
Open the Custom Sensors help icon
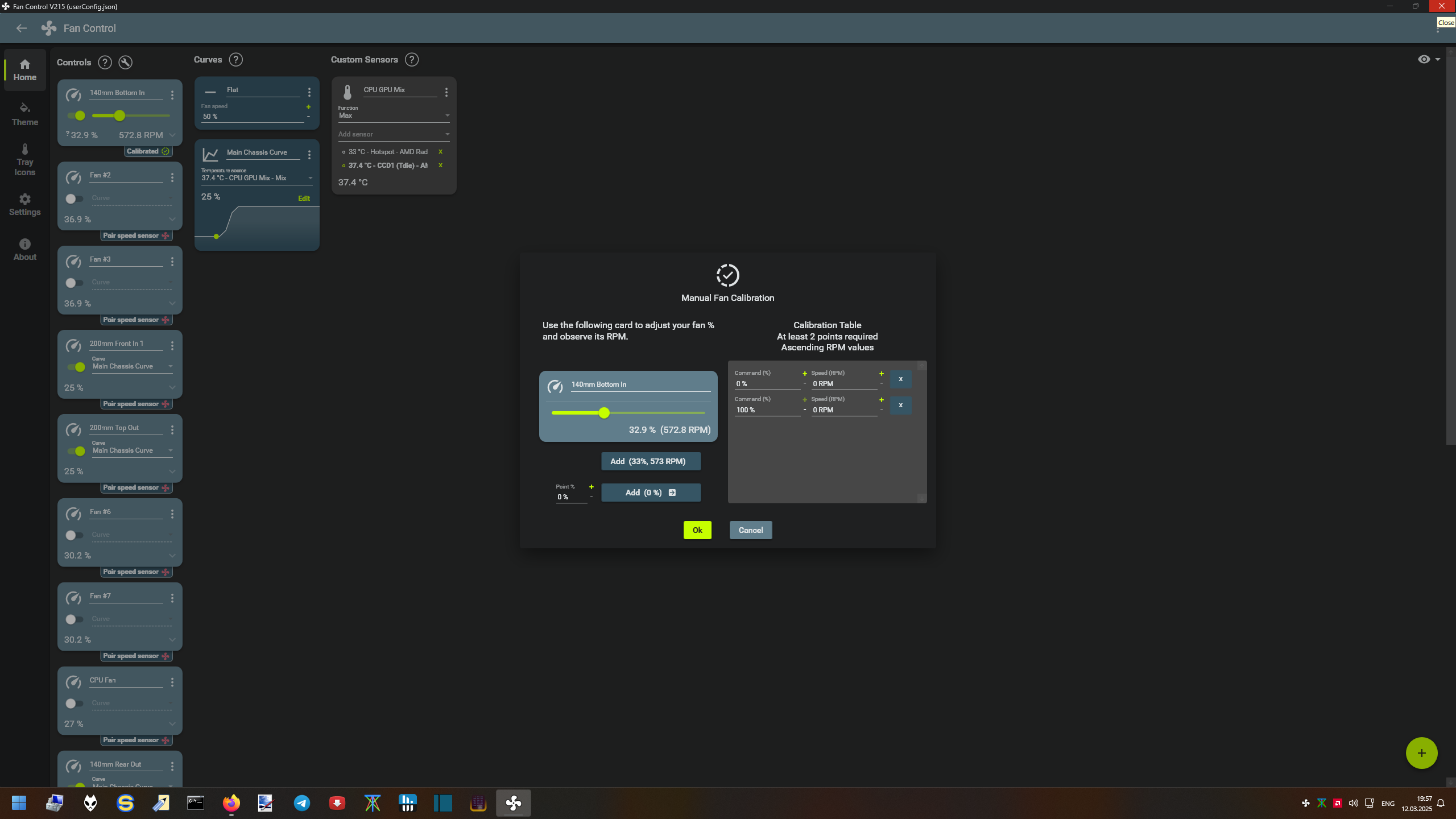(x=412, y=60)
